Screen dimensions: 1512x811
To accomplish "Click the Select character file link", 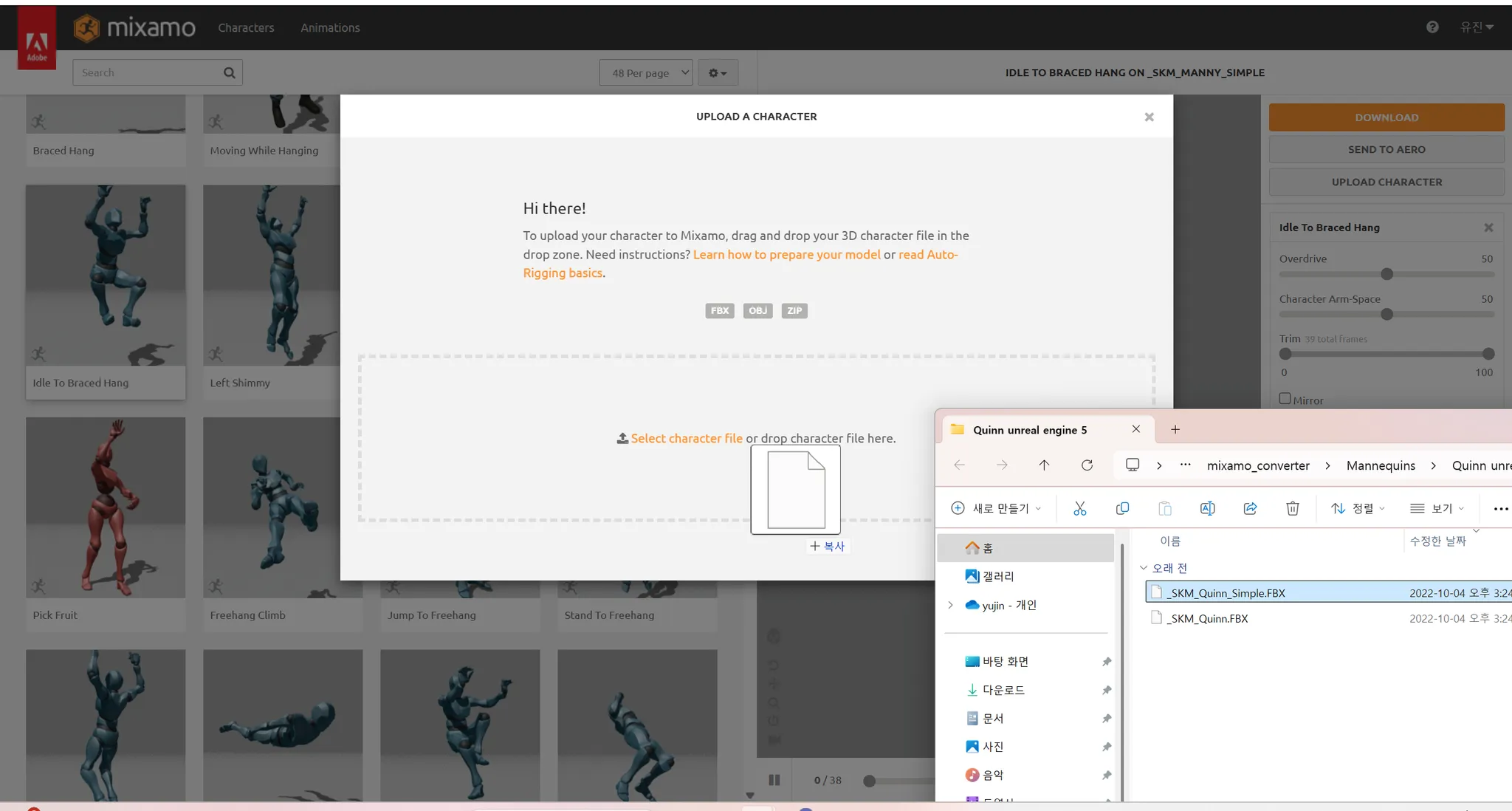I will [x=686, y=438].
